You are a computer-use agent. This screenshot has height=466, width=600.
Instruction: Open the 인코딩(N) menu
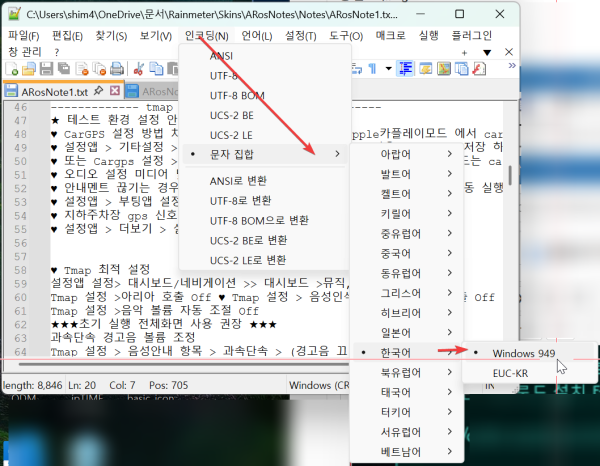[x=207, y=36]
